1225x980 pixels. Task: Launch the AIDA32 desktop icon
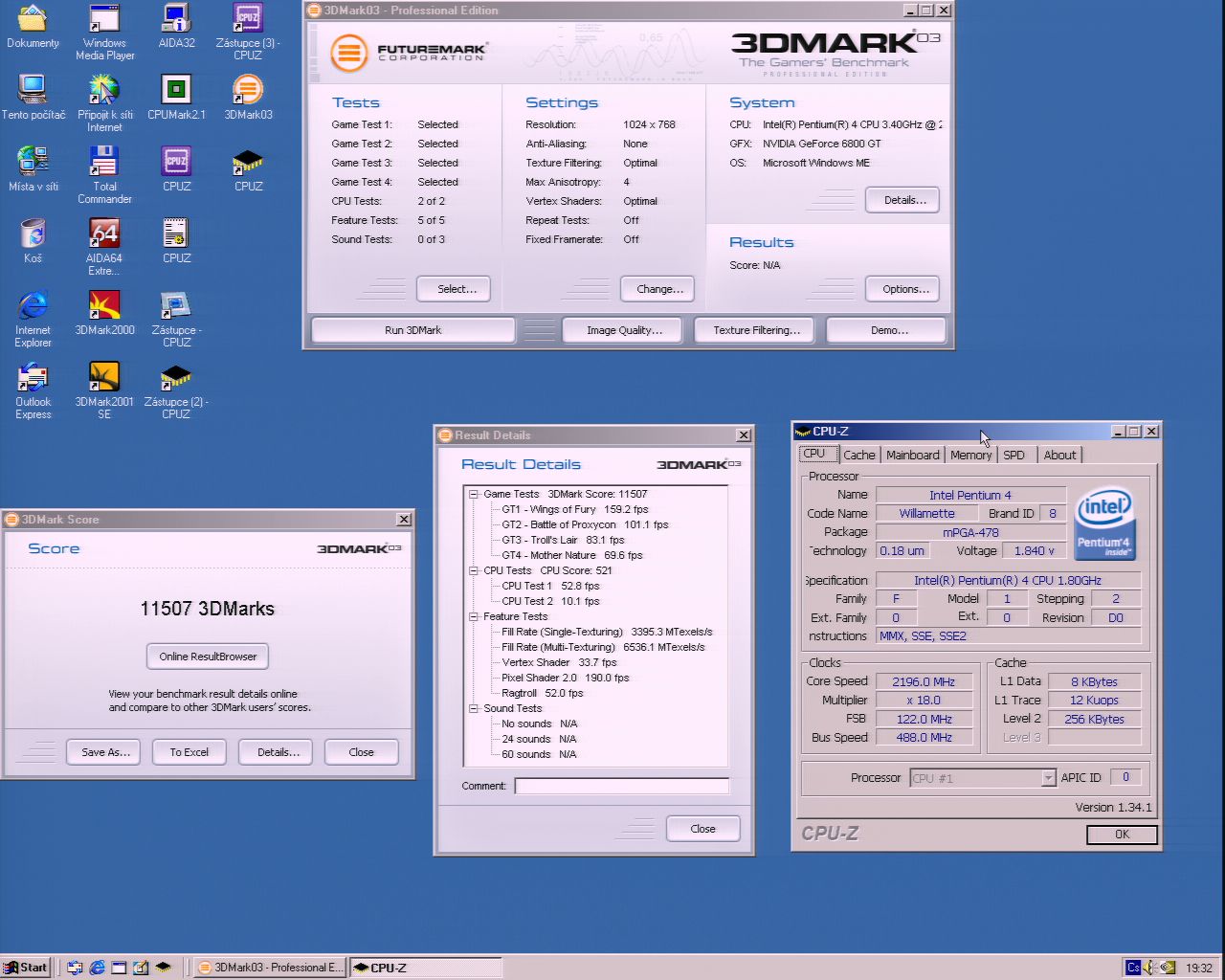(x=176, y=27)
